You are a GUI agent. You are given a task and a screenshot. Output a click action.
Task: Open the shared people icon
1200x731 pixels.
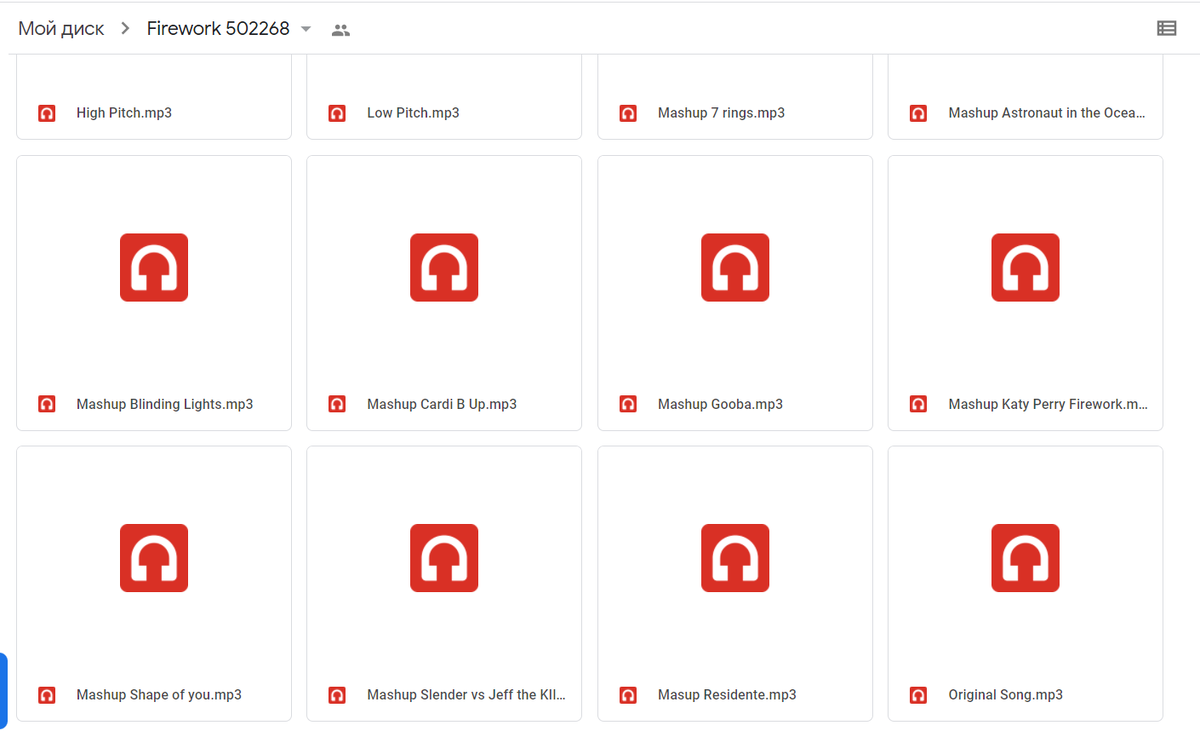pyautogui.click(x=341, y=30)
